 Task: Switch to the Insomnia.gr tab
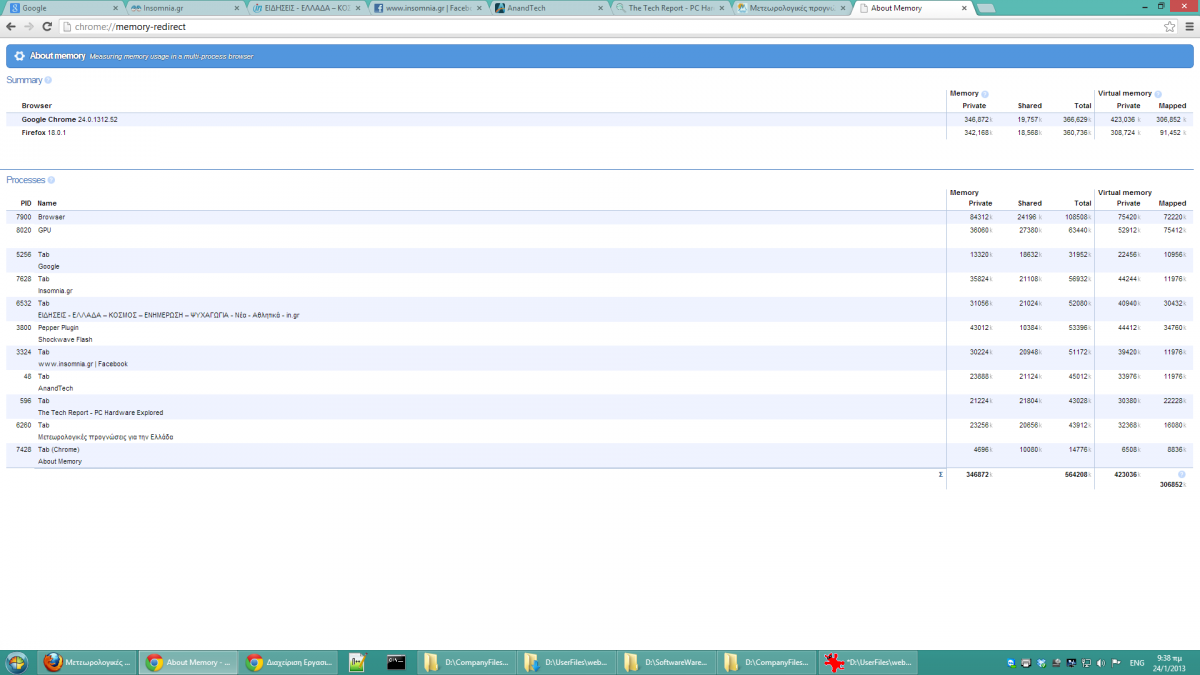[x=184, y=8]
